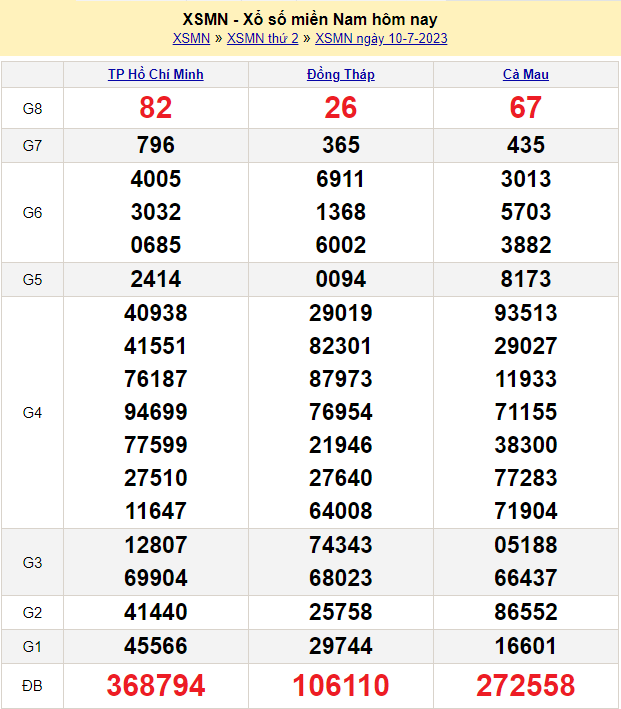The image size is (621, 709).
Task: Select the special prize number 272558
Action: (x=525, y=685)
